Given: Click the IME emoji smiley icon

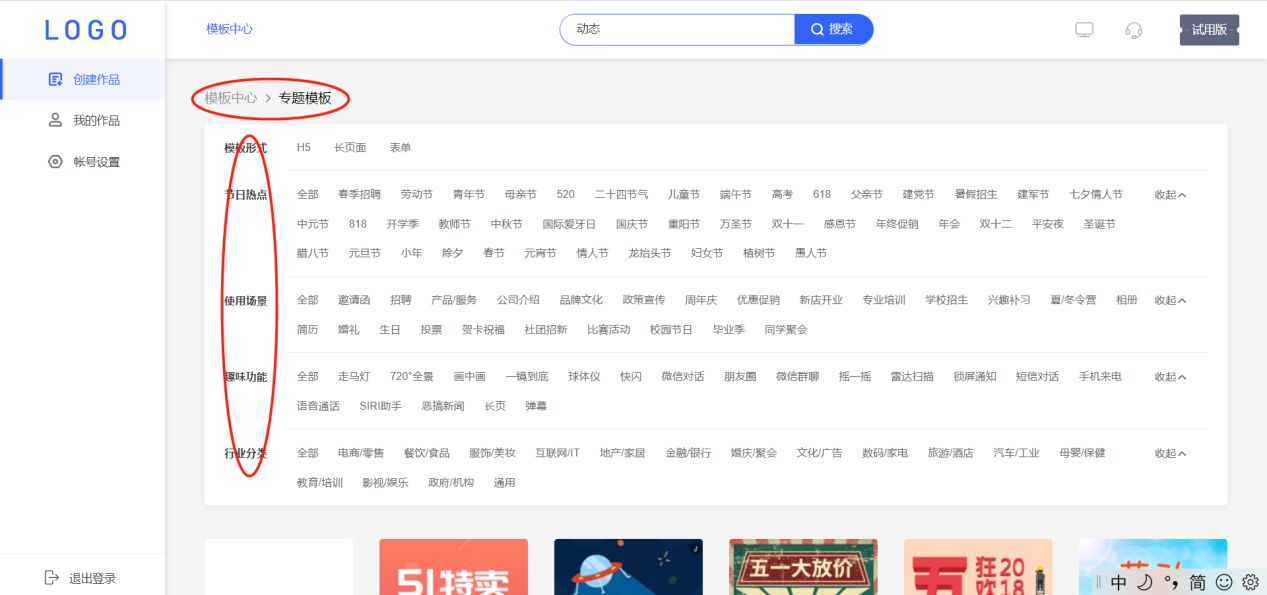Looking at the screenshot, I should coord(1224,581).
